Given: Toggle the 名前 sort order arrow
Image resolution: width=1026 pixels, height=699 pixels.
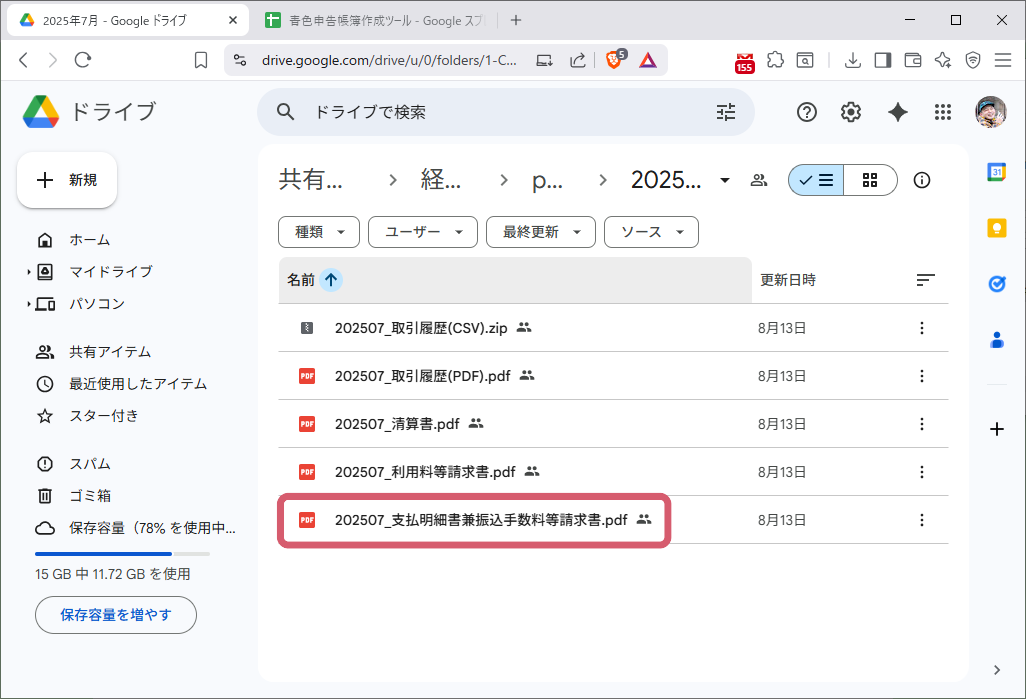Looking at the screenshot, I should [x=330, y=280].
